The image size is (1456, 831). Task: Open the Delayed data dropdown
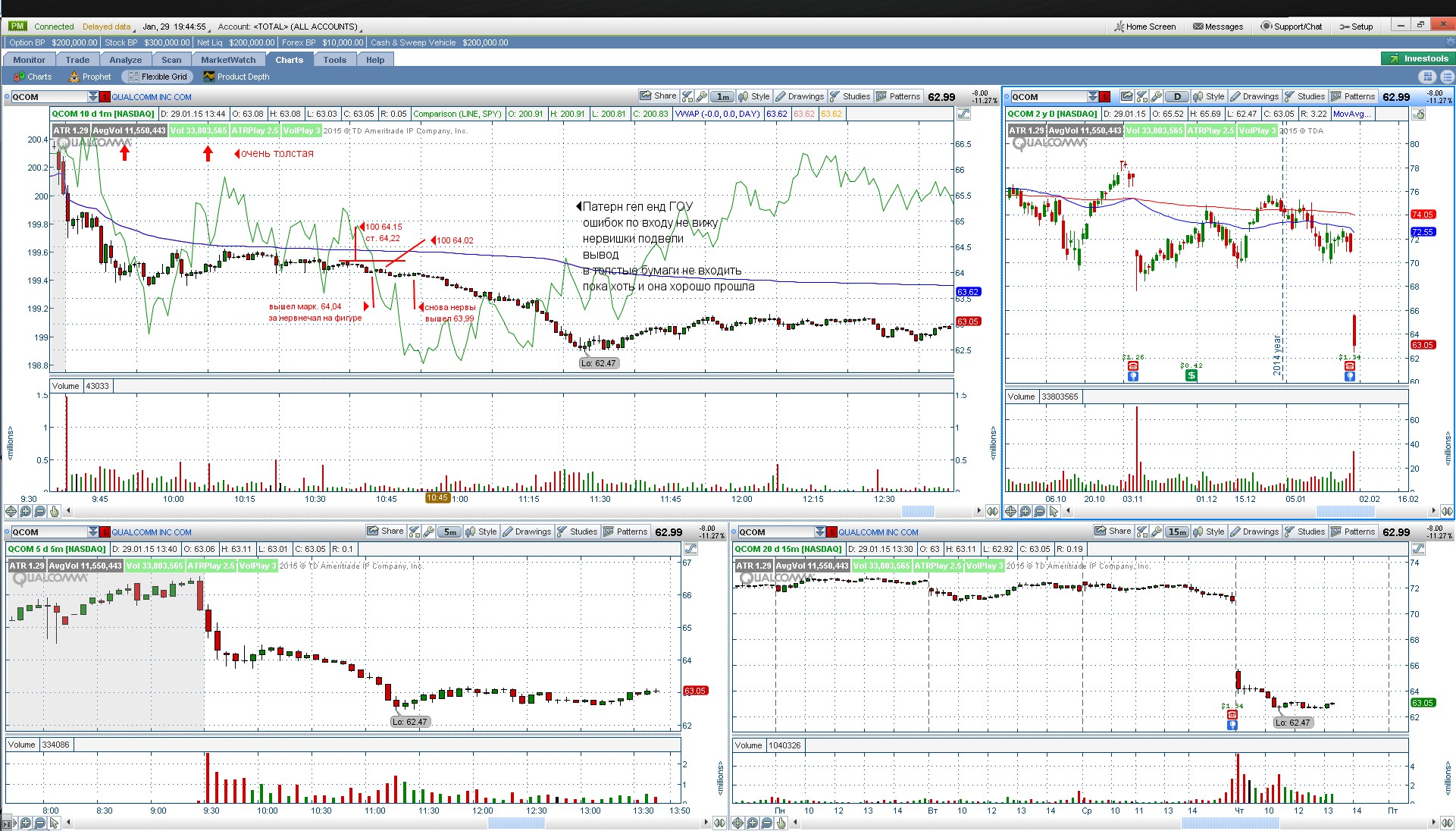coord(108,27)
